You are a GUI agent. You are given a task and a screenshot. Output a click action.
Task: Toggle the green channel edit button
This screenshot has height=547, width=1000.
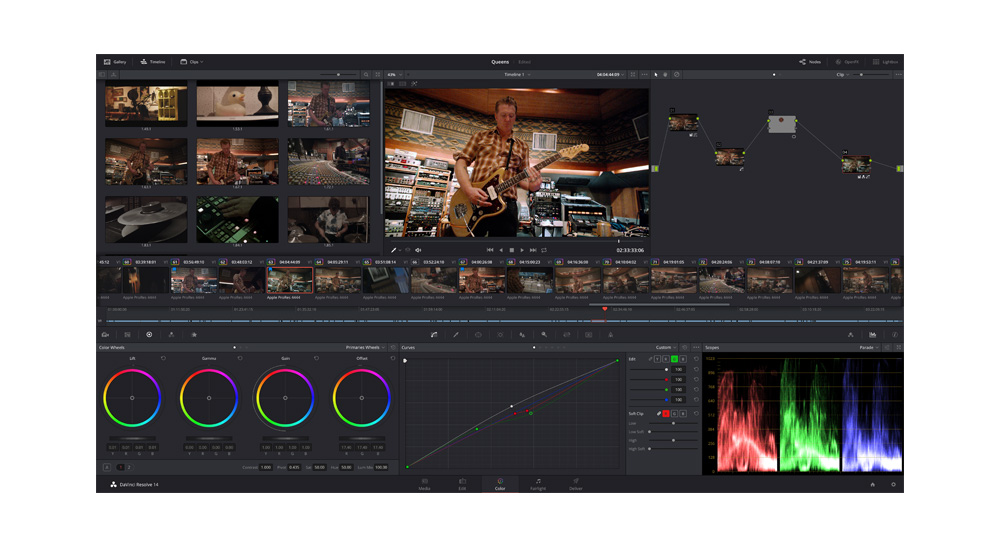pyautogui.click(x=674, y=358)
